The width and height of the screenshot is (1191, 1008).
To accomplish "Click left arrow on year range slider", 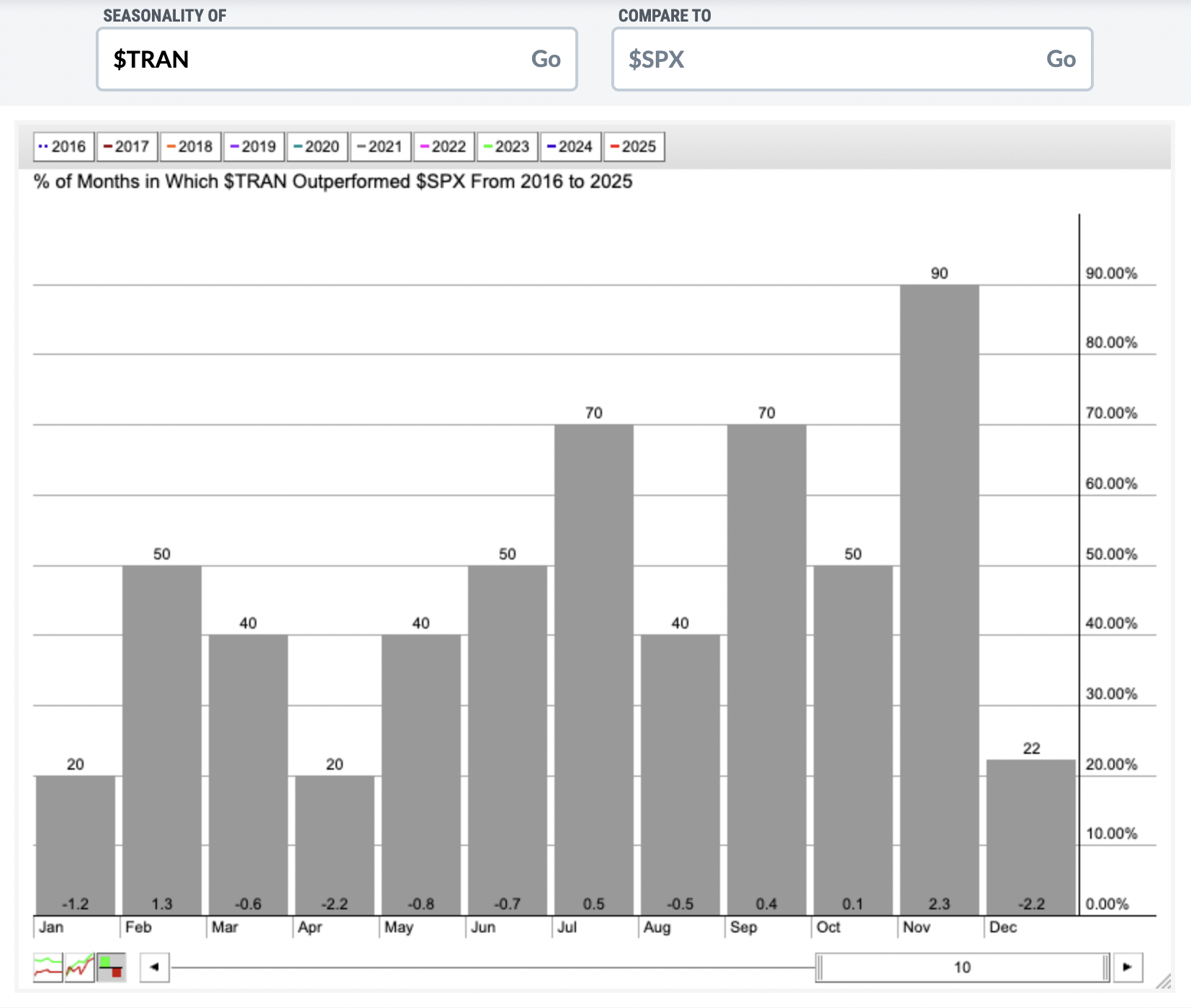I will [154, 967].
